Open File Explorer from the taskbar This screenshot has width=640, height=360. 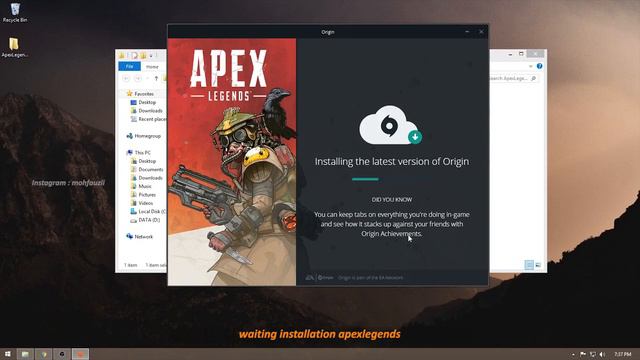click(x=25, y=354)
